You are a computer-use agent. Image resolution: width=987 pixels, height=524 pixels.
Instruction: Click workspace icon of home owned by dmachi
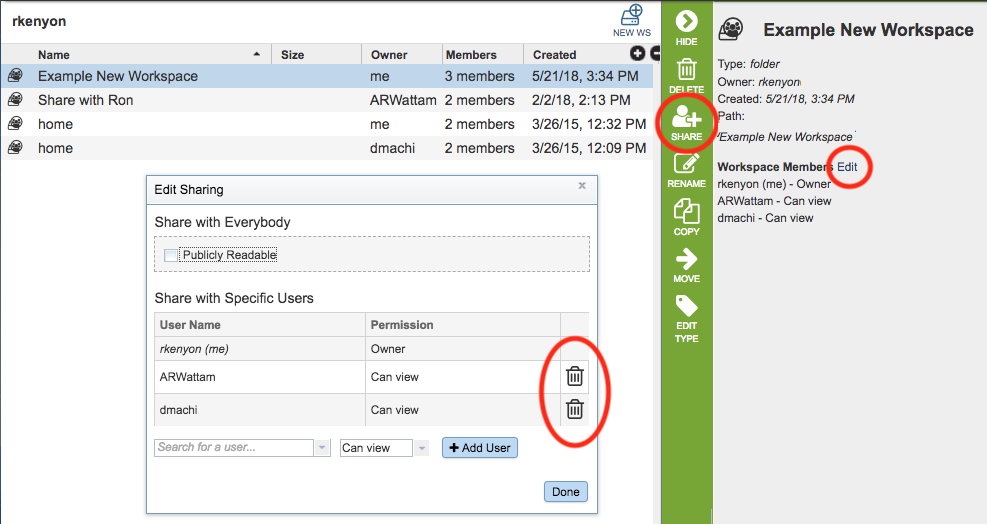pyautogui.click(x=15, y=147)
